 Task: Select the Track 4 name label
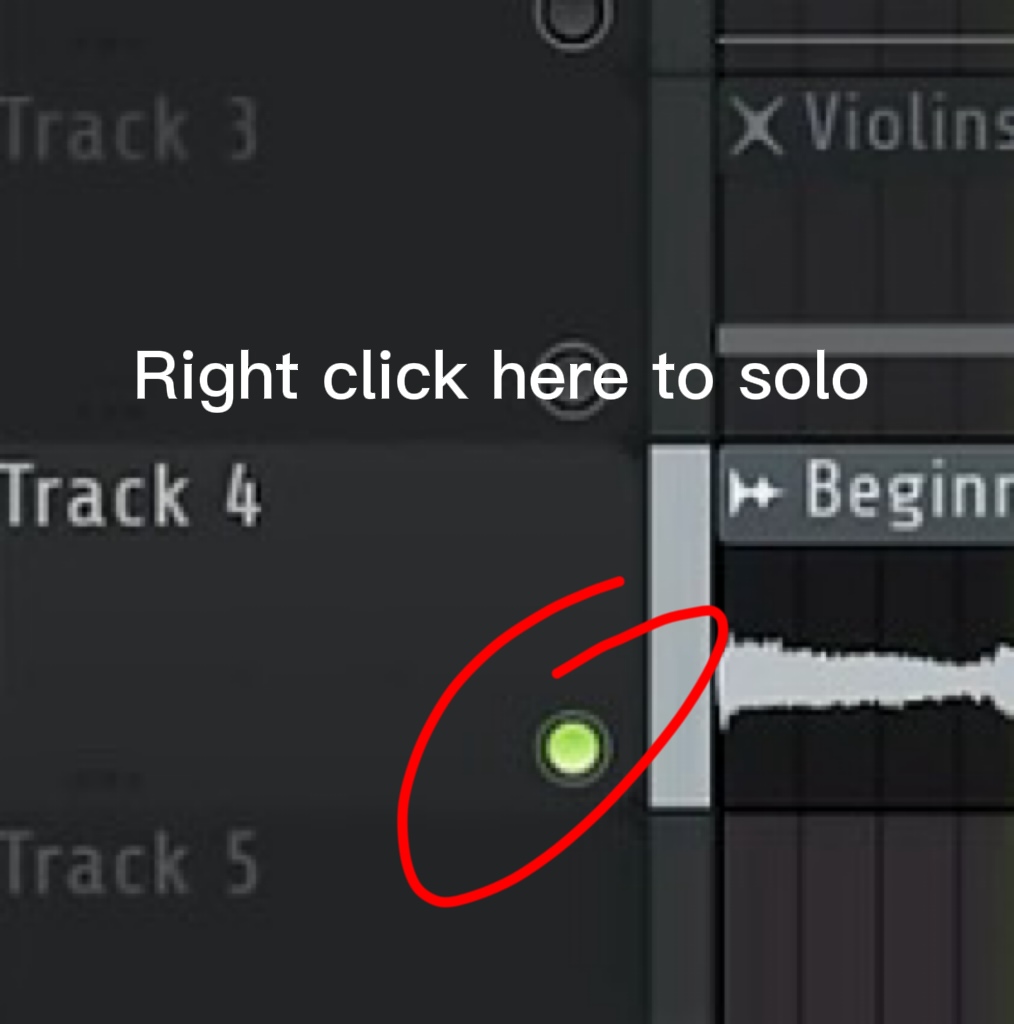[x=131, y=494]
